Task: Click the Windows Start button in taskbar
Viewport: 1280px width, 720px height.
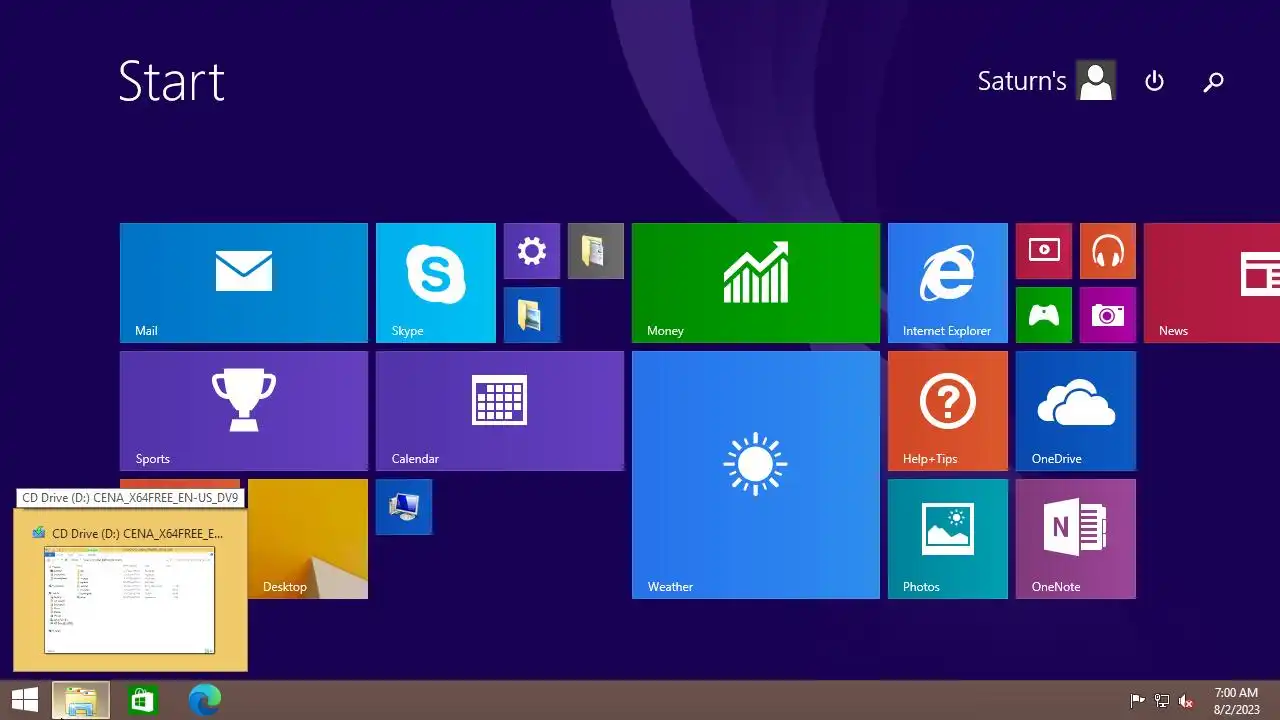Action: (25, 700)
